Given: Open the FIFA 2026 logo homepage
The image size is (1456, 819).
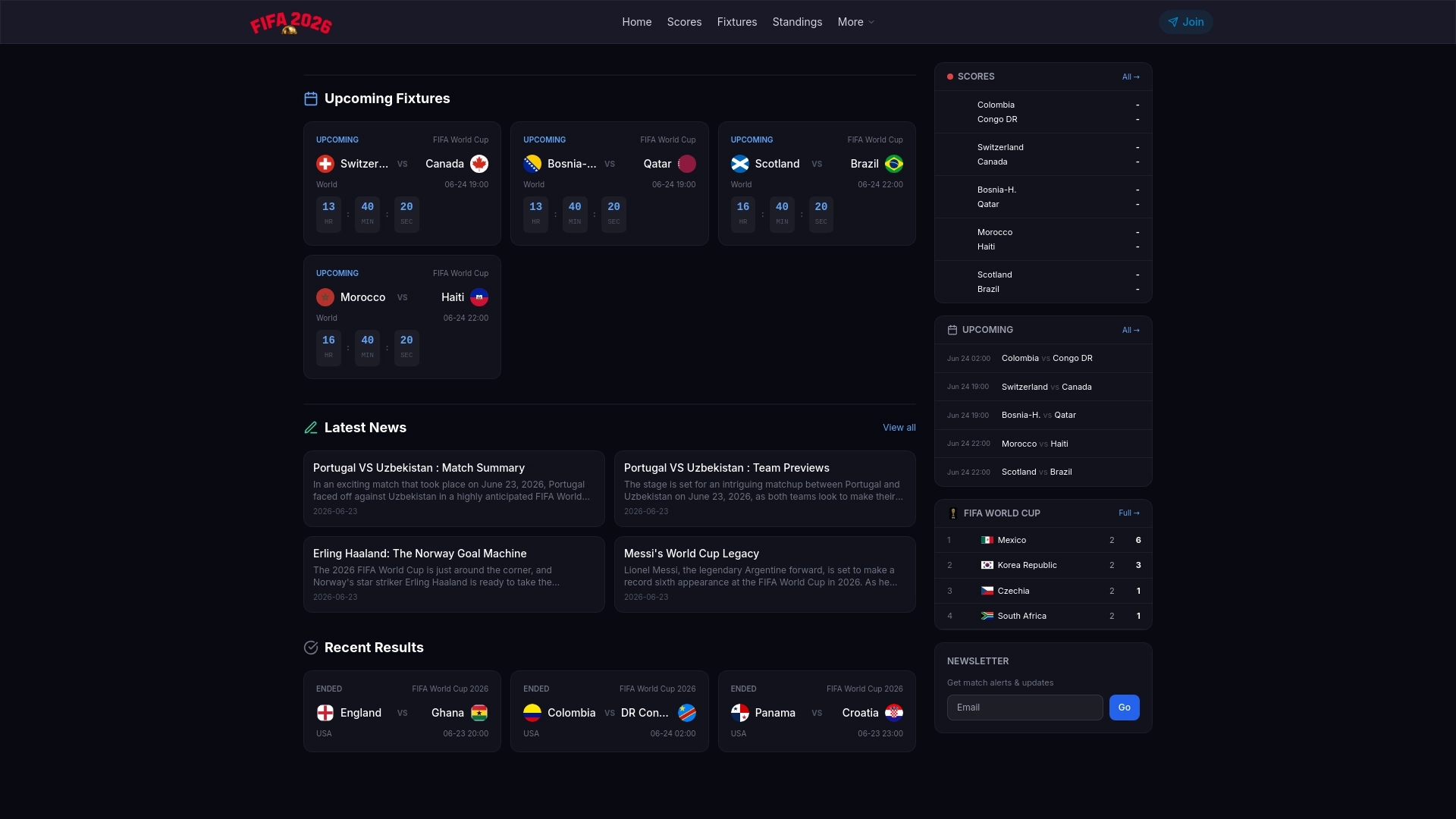Looking at the screenshot, I should click(291, 23).
